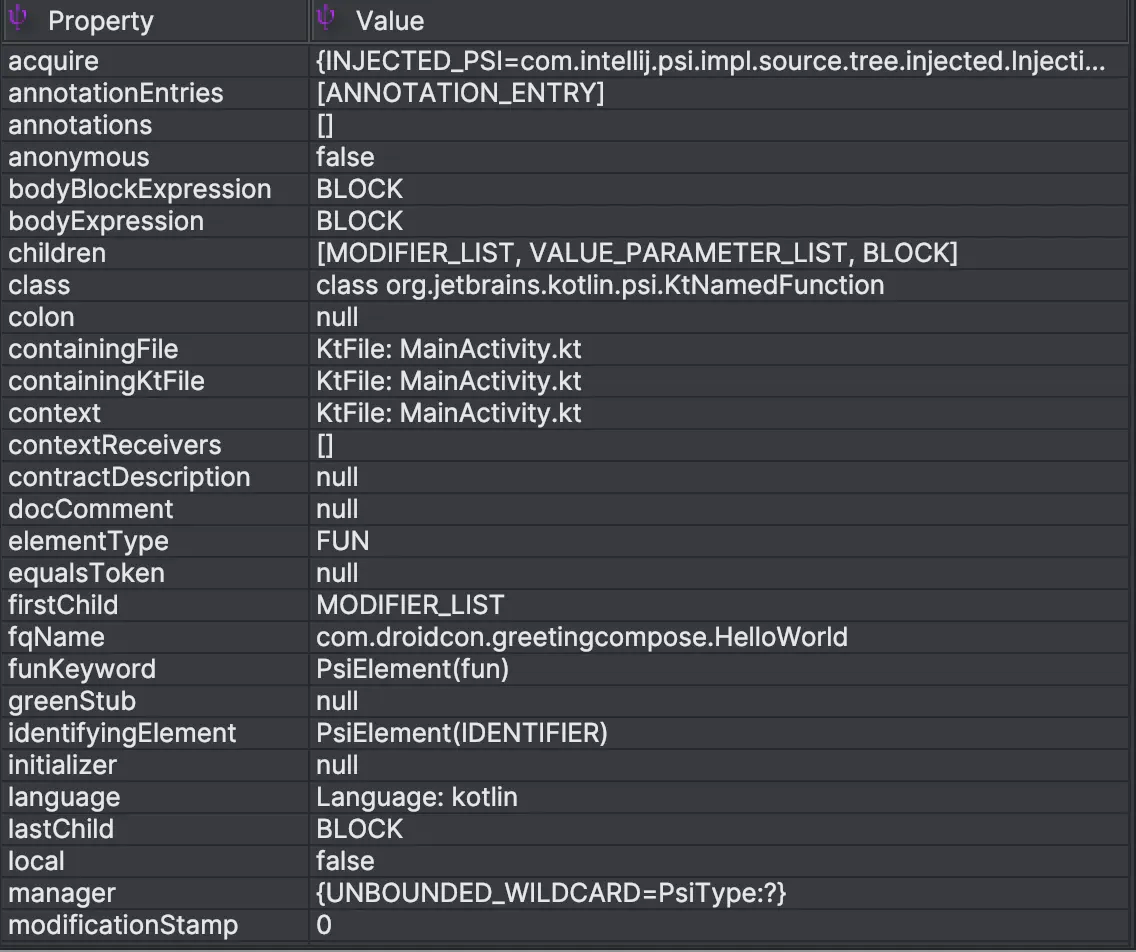1136x952 pixels.
Task: Click the funKeyword value PsiElement(fun)
Action: [x=413, y=669]
